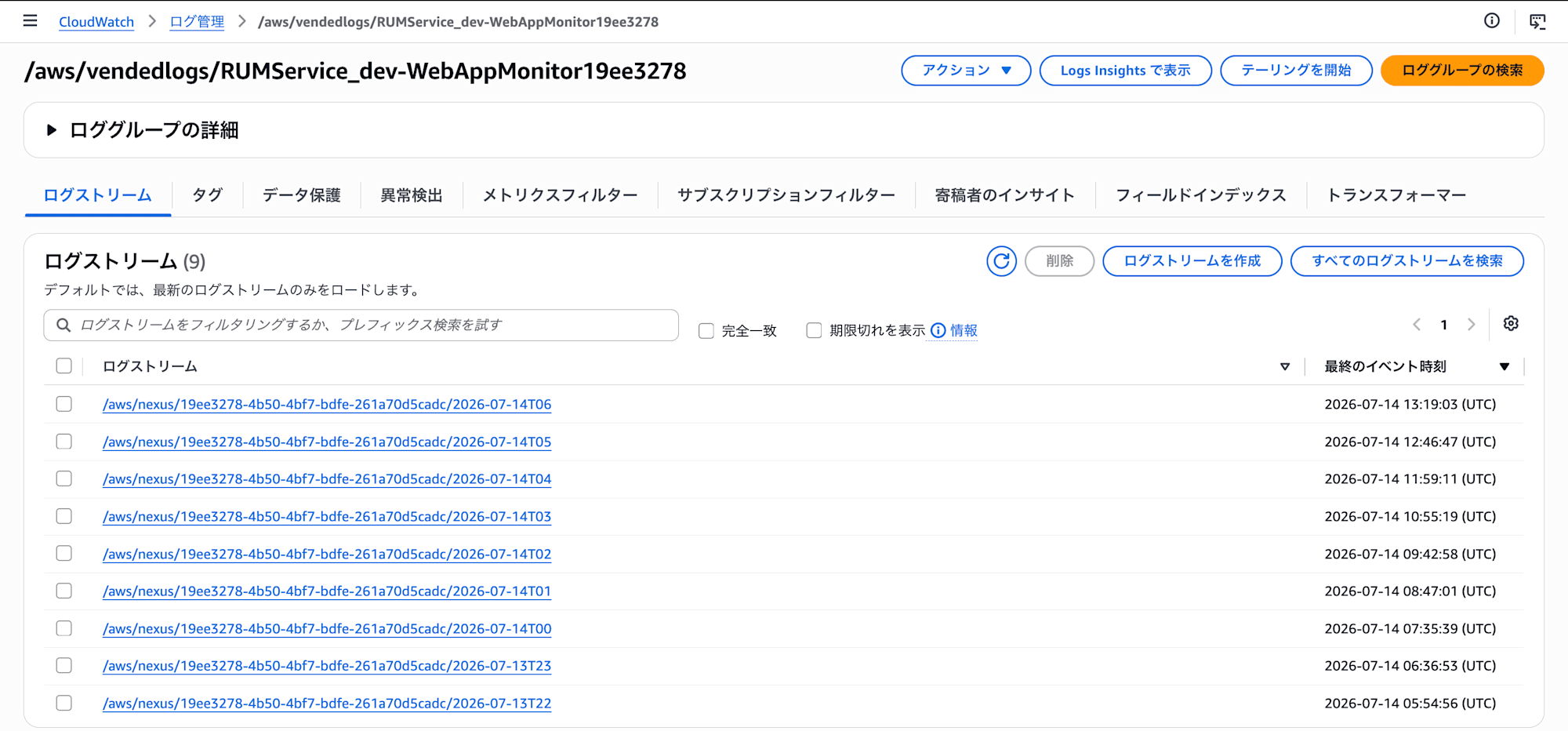
Task: Check the row for stream 2026-07-14T02
Action: click(x=64, y=554)
